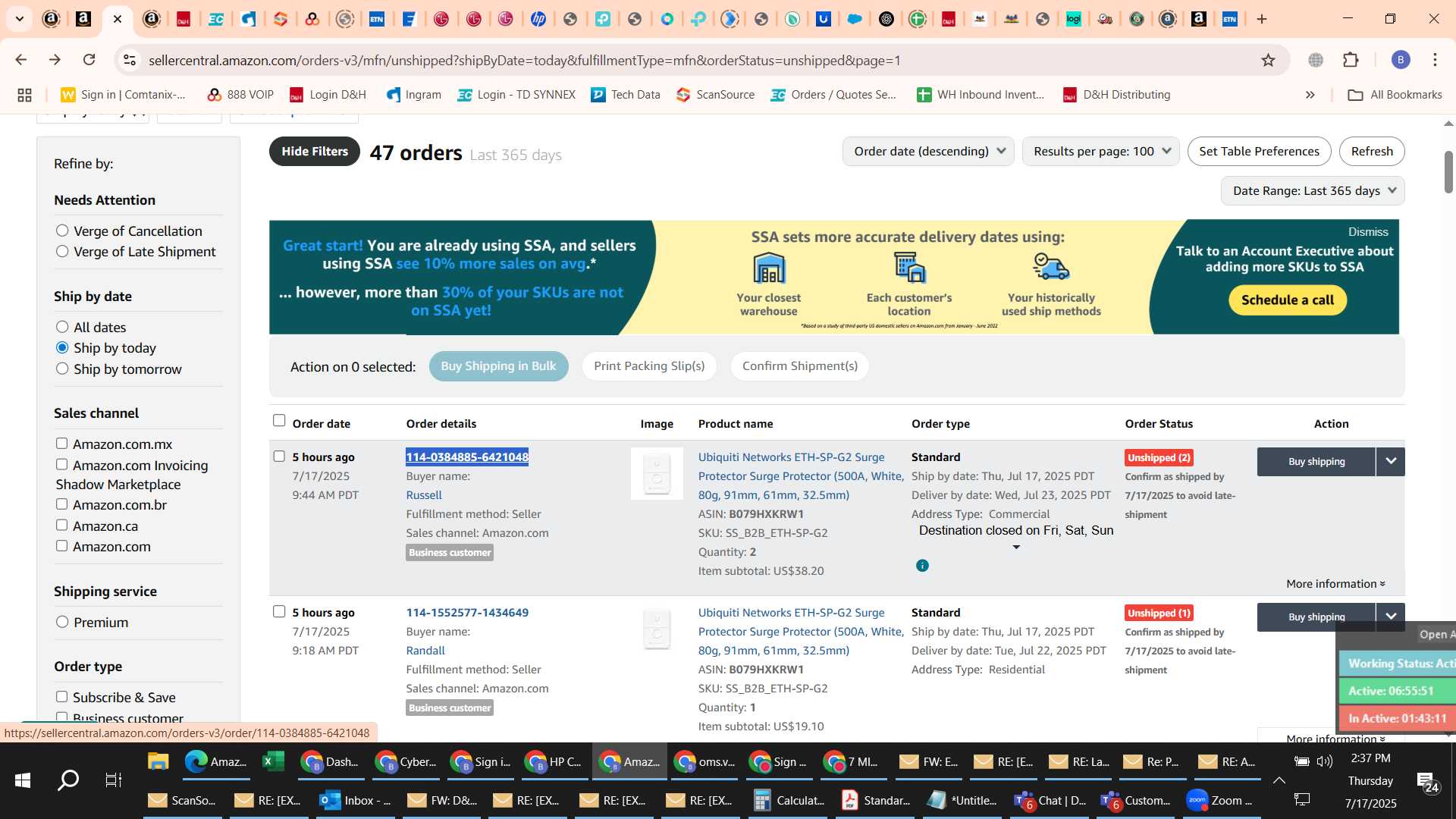This screenshot has height=819, width=1456.
Task: Click the volume speaker tray icon
Action: coord(1325,761)
